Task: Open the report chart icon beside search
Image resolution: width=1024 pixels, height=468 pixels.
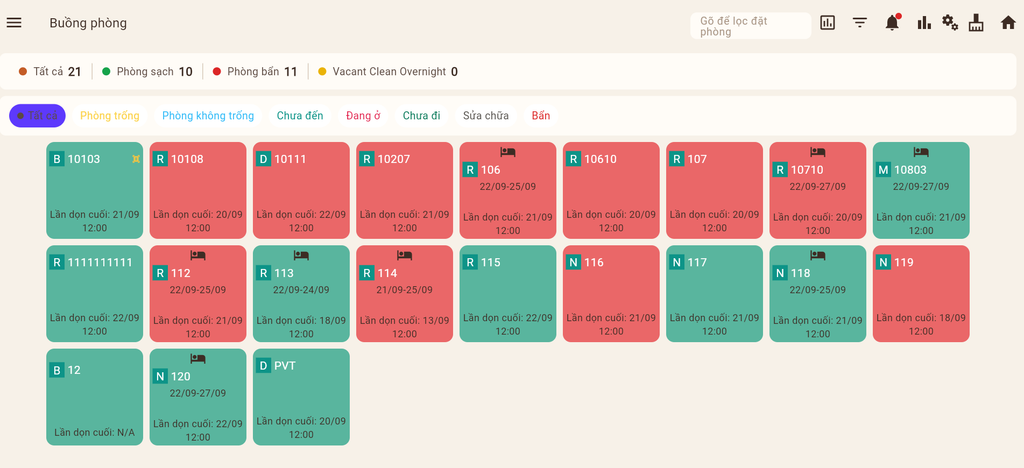Action: 827,23
